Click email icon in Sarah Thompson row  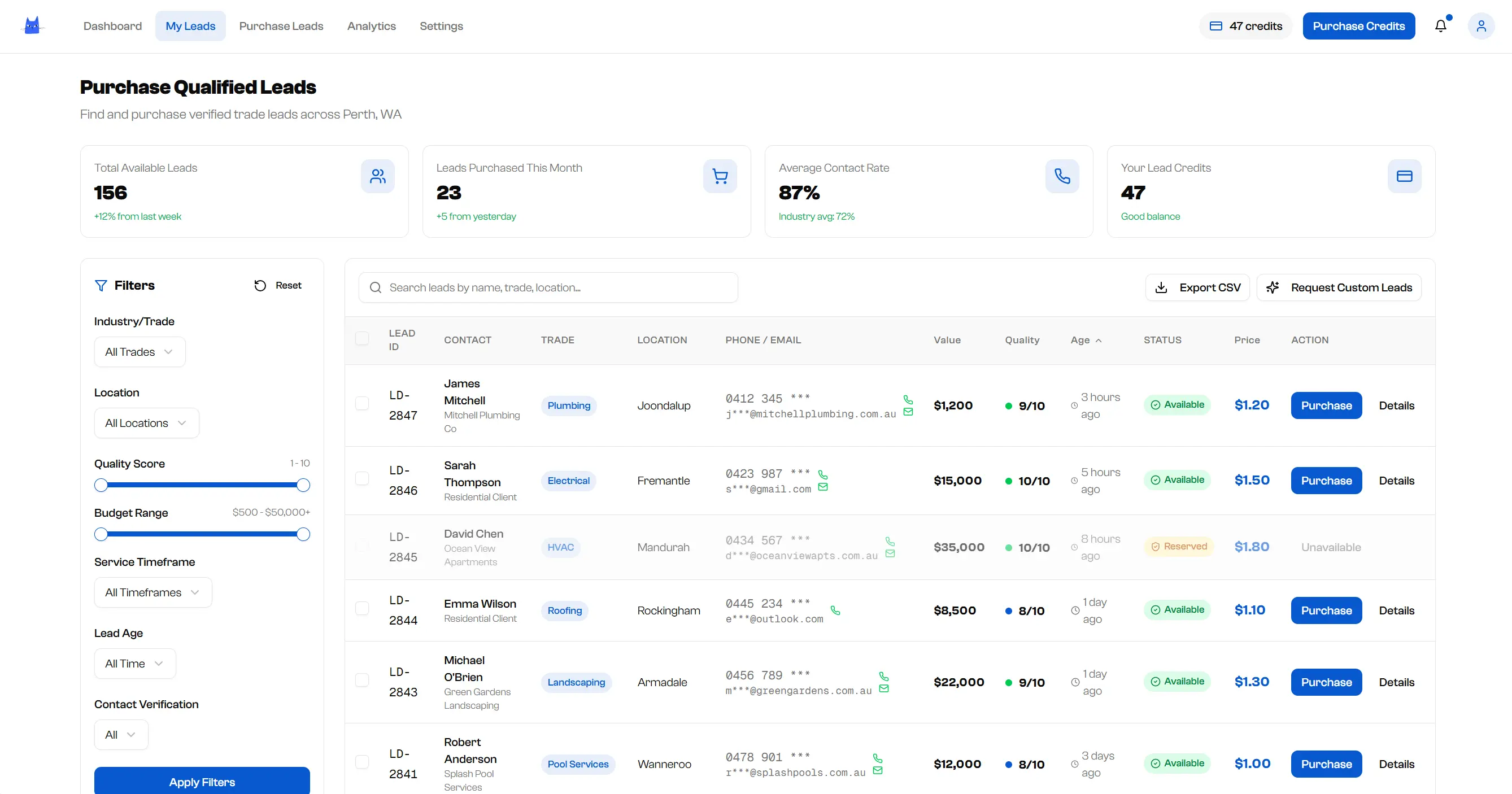(823, 487)
